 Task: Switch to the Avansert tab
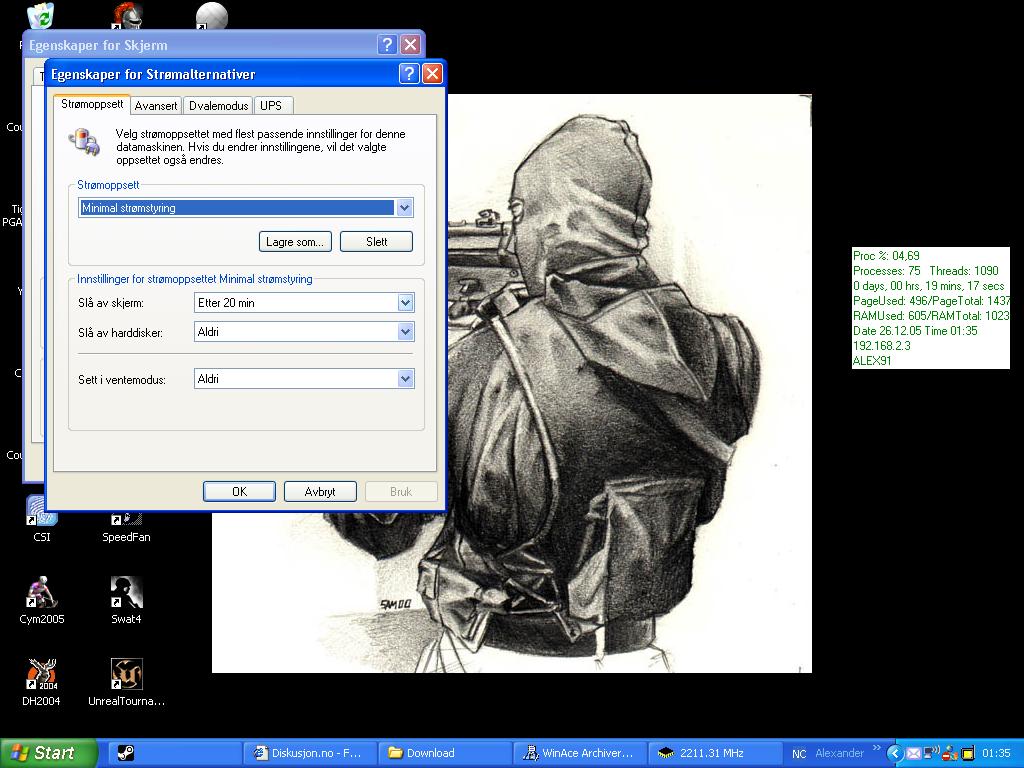(x=156, y=106)
